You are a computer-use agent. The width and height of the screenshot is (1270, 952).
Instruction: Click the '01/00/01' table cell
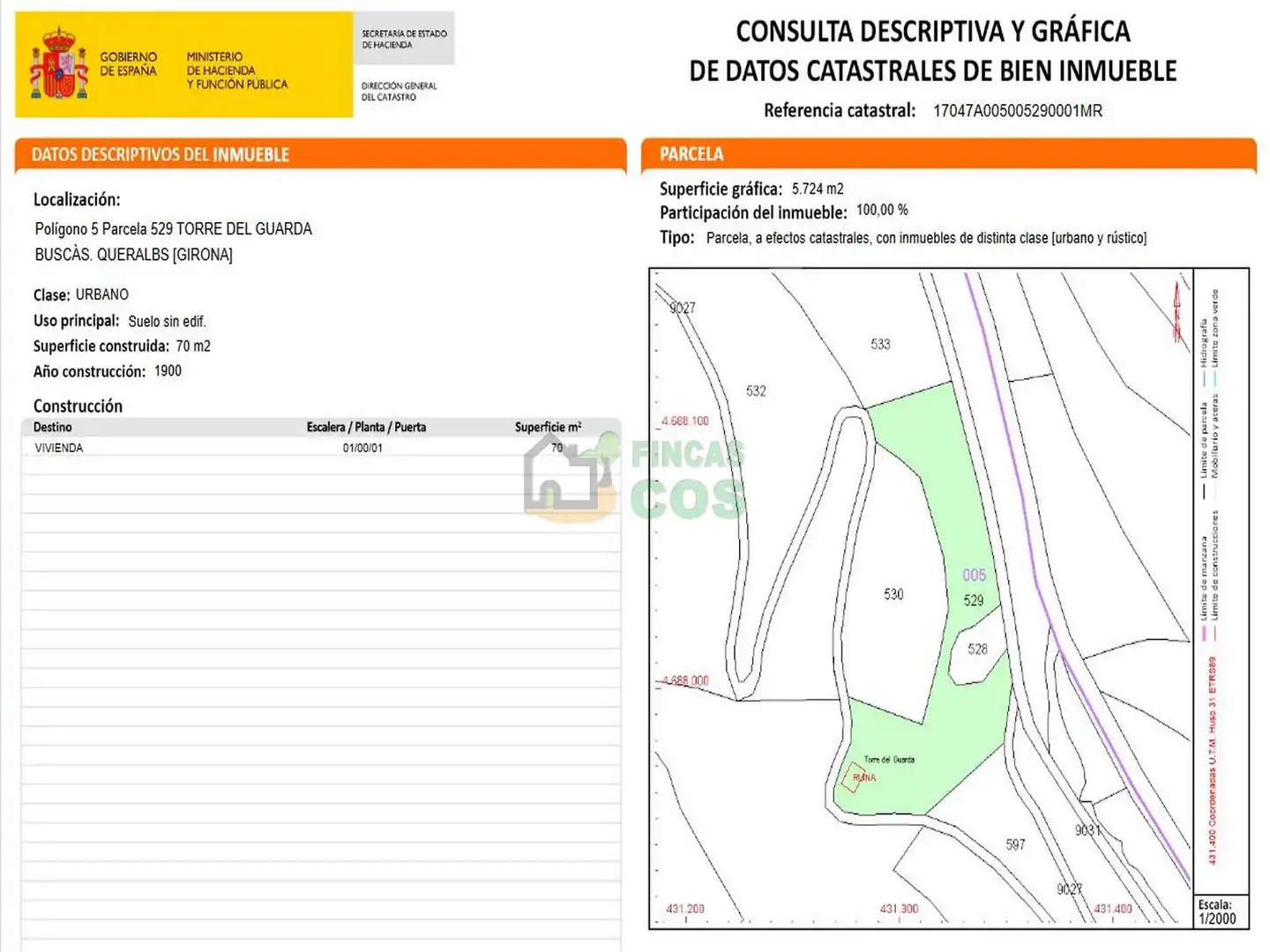pos(362,448)
